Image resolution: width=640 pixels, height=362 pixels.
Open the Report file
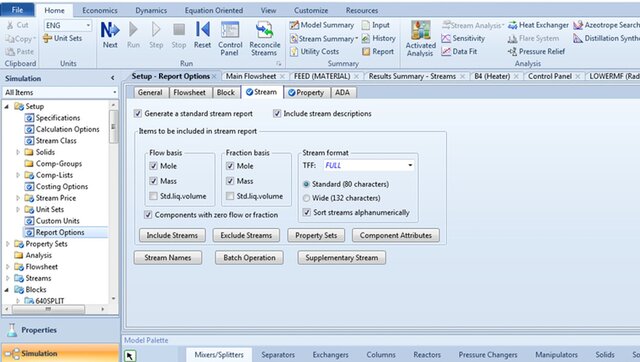click(x=378, y=51)
